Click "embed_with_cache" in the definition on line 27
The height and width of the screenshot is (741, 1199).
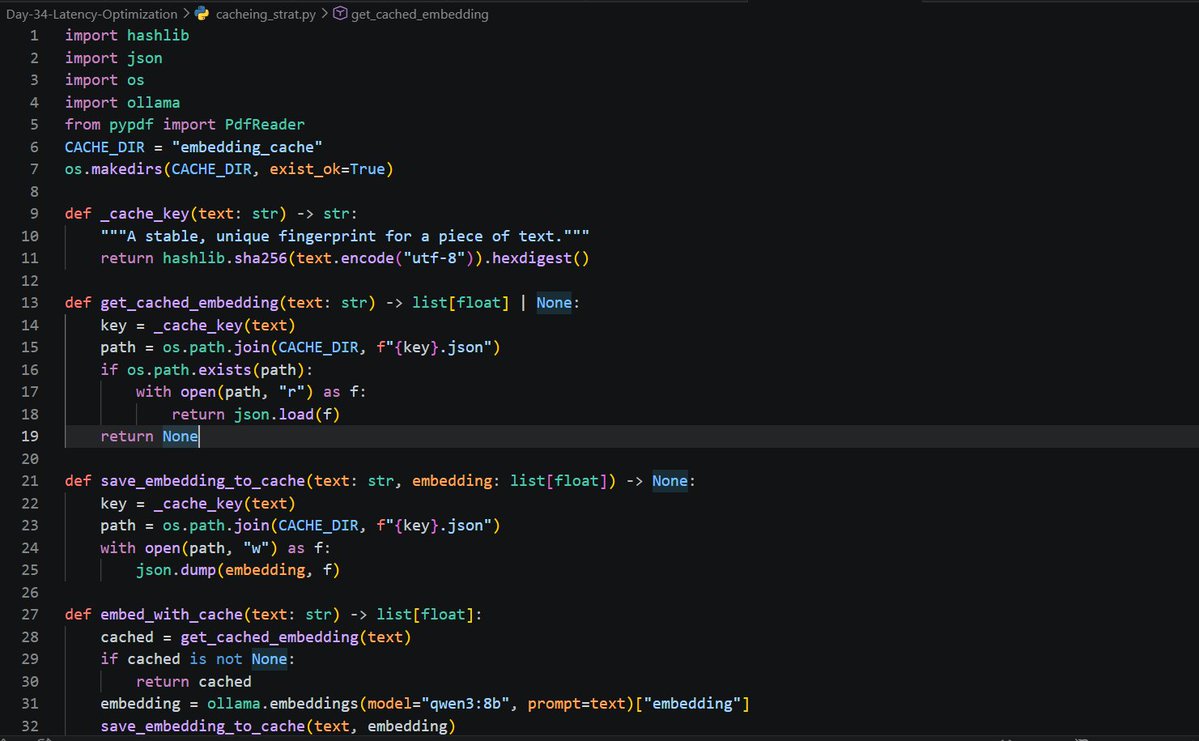coord(171,615)
